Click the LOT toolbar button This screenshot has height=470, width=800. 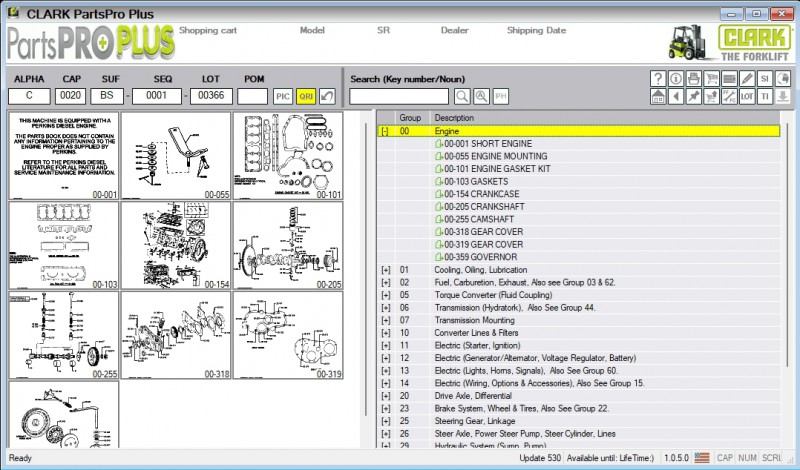click(747, 96)
